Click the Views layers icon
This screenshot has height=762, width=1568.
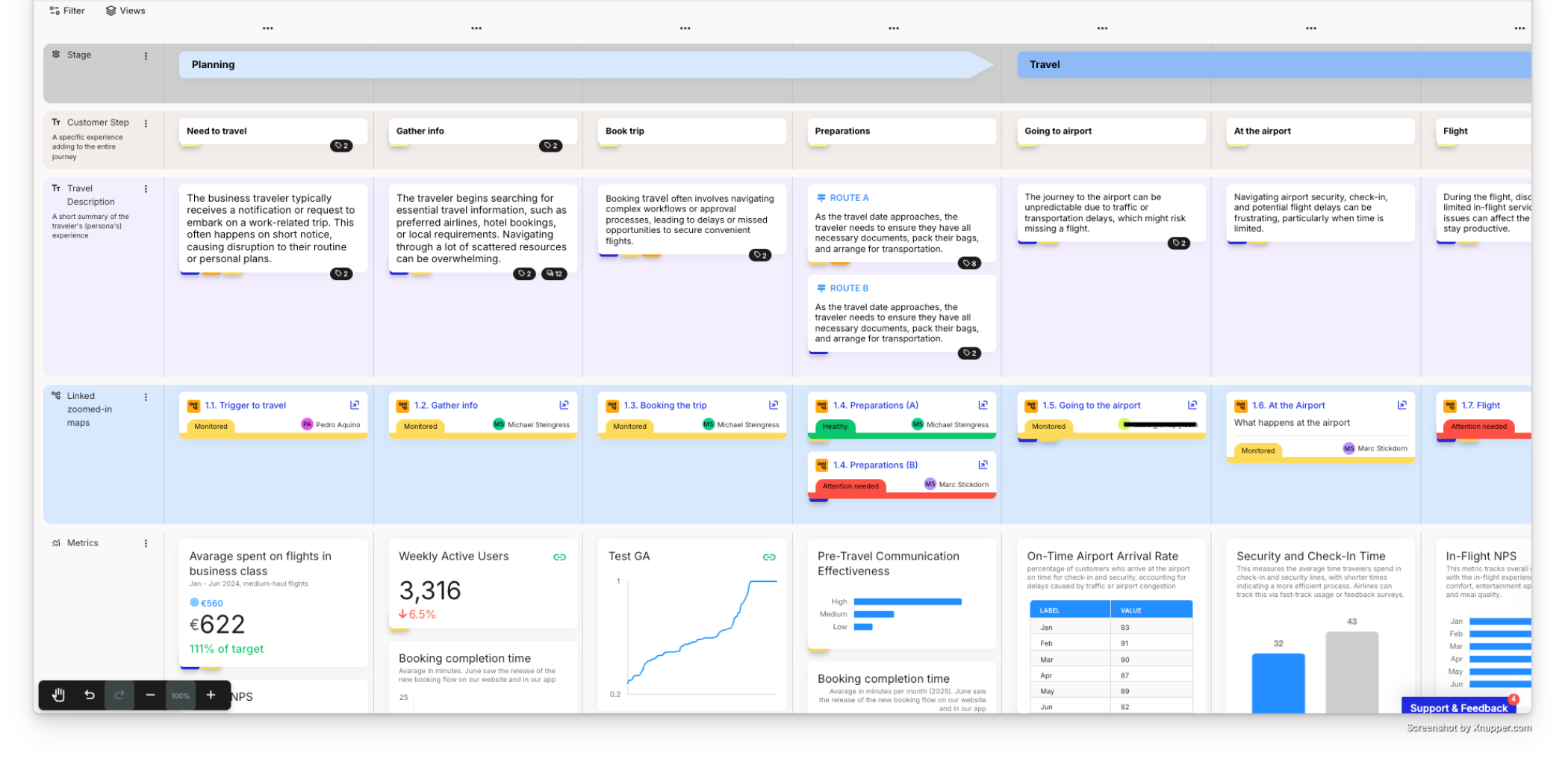tap(111, 10)
